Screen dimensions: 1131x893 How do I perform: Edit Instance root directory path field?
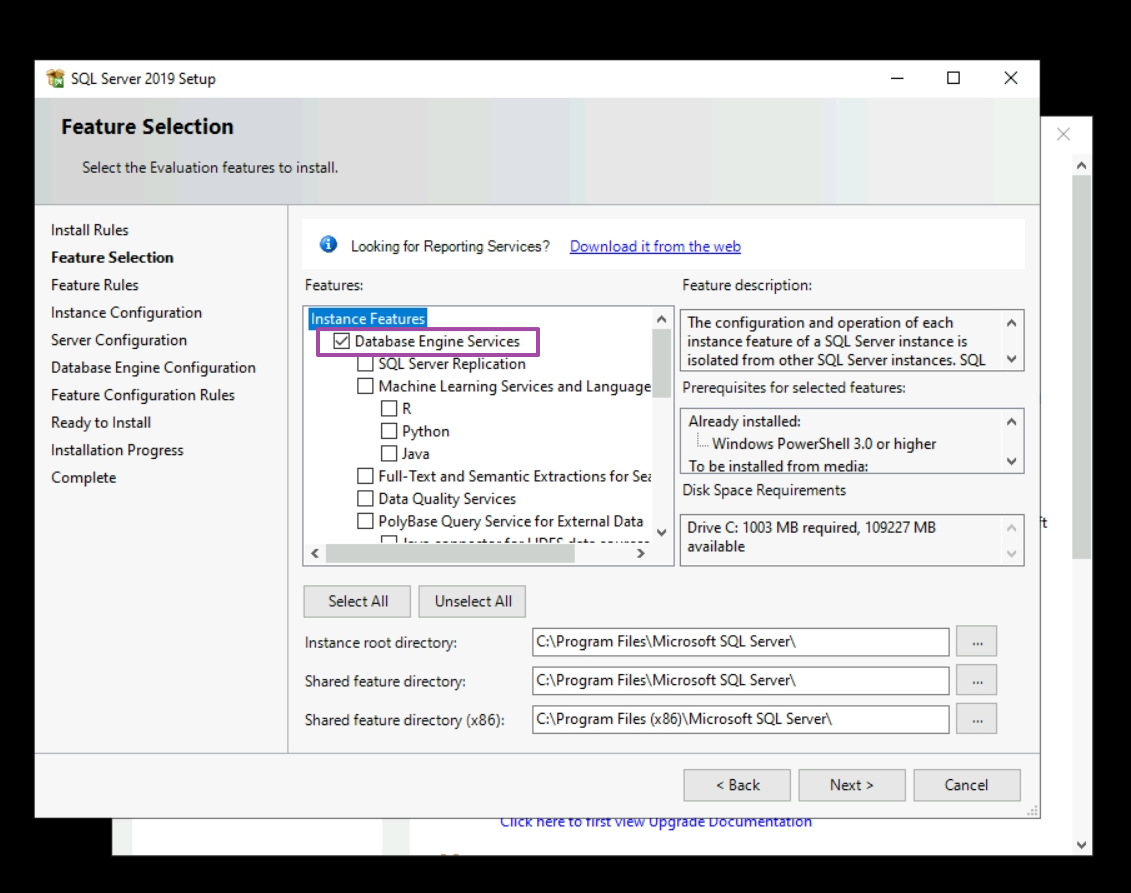click(741, 641)
